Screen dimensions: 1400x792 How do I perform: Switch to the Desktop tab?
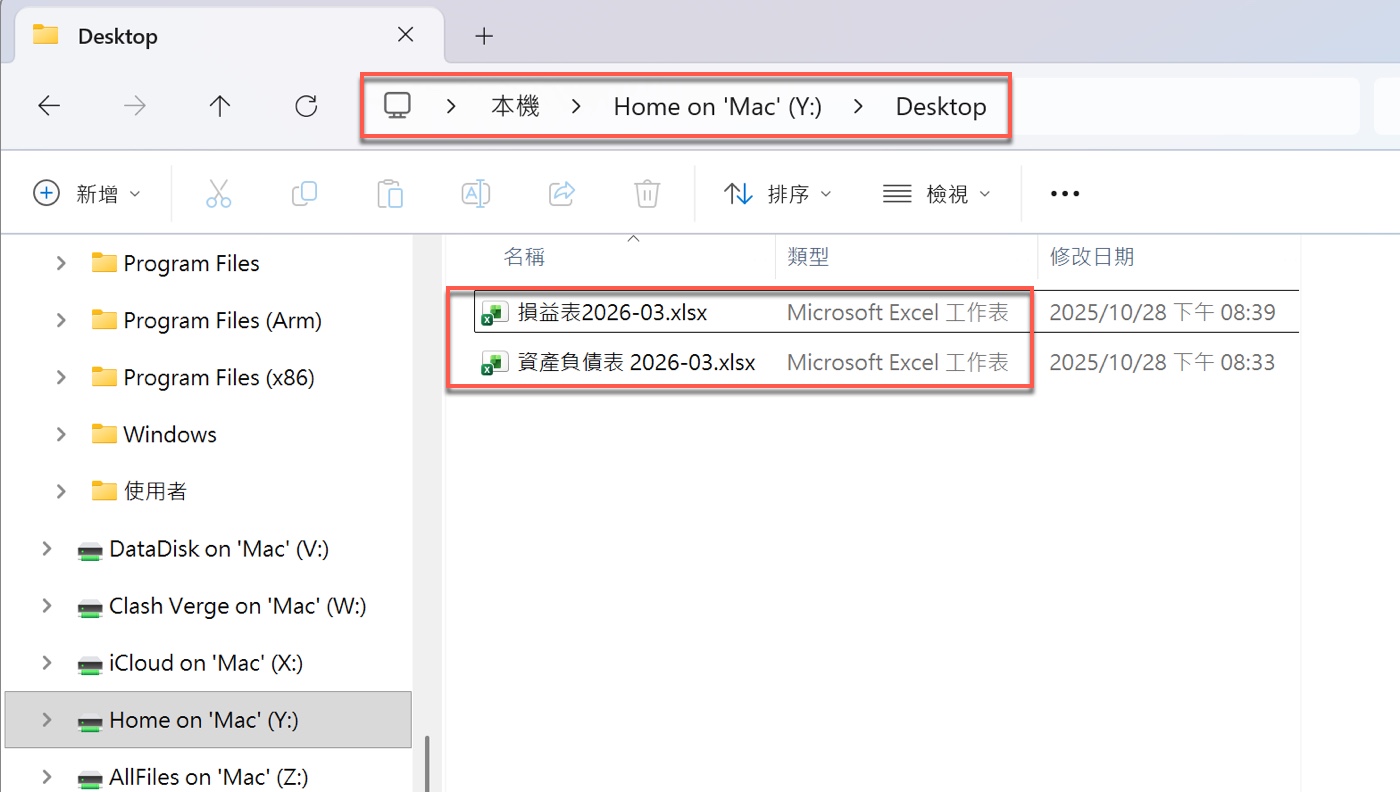click(x=117, y=35)
